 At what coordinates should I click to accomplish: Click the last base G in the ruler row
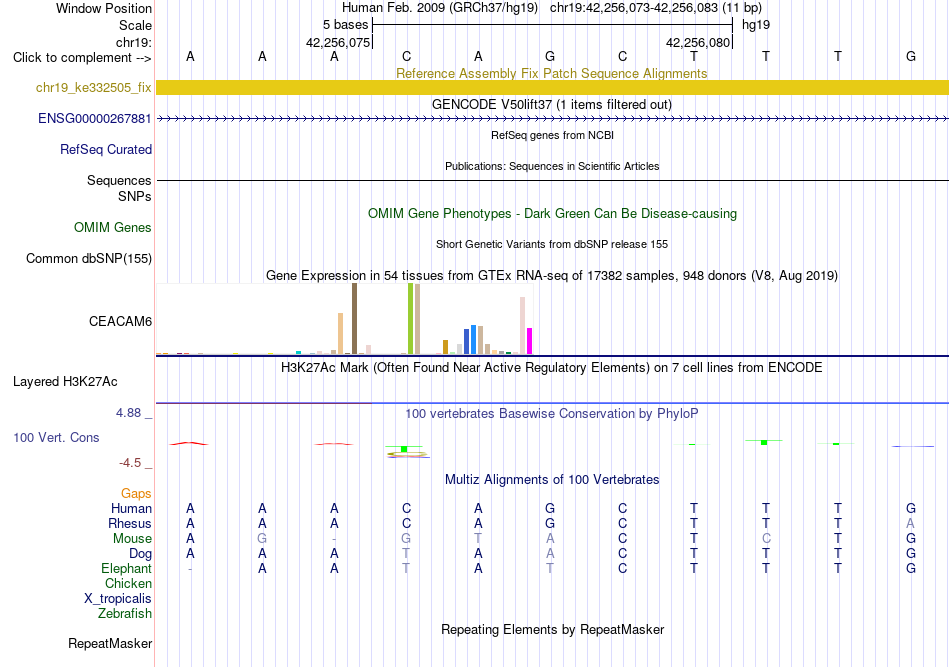click(x=911, y=56)
